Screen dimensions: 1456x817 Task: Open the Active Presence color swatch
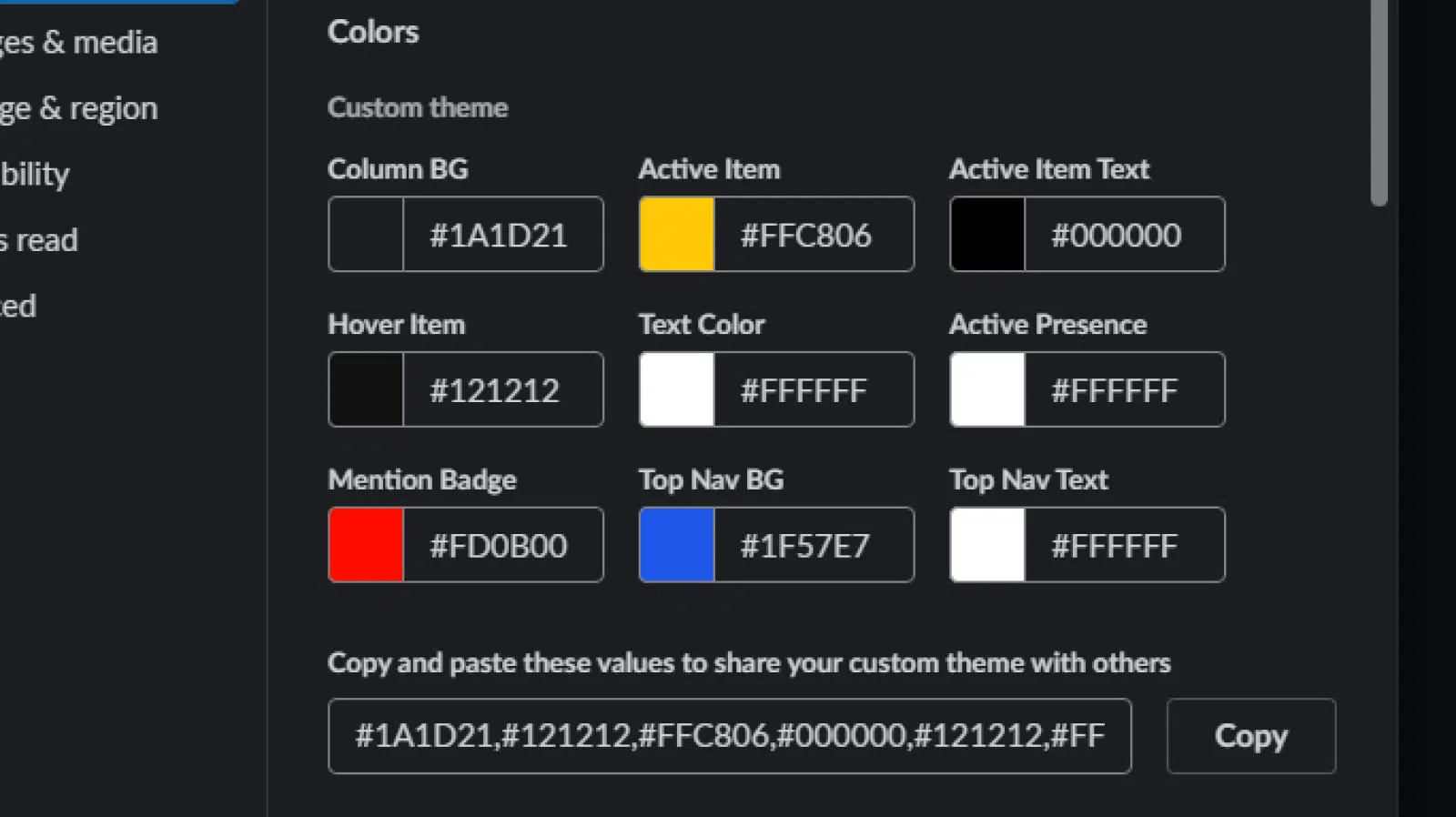986,389
